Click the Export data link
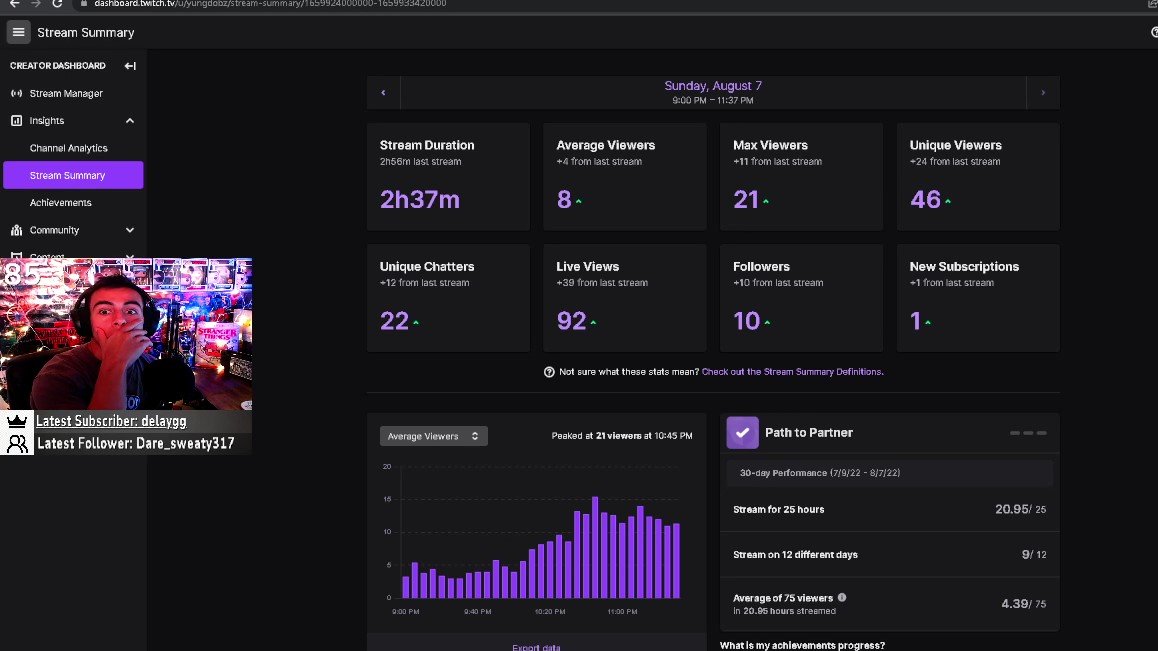The height and width of the screenshot is (651, 1158). click(x=536, y=647)
